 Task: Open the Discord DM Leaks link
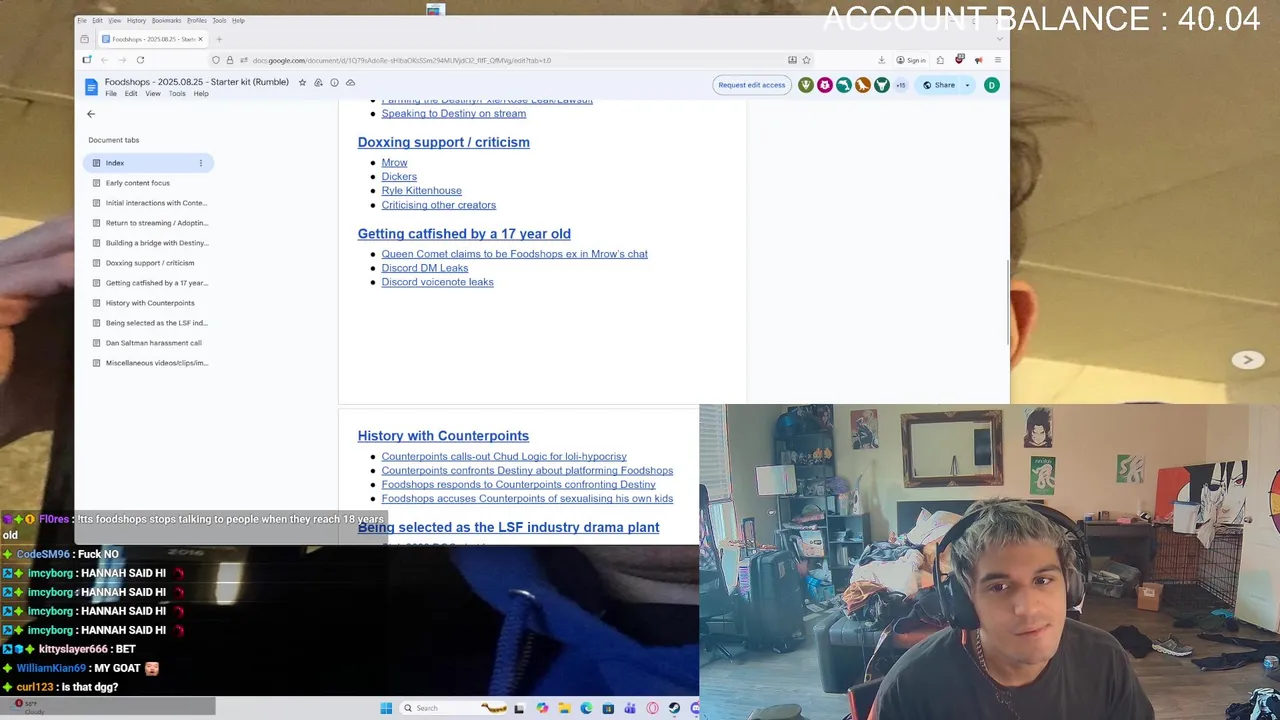424,268
